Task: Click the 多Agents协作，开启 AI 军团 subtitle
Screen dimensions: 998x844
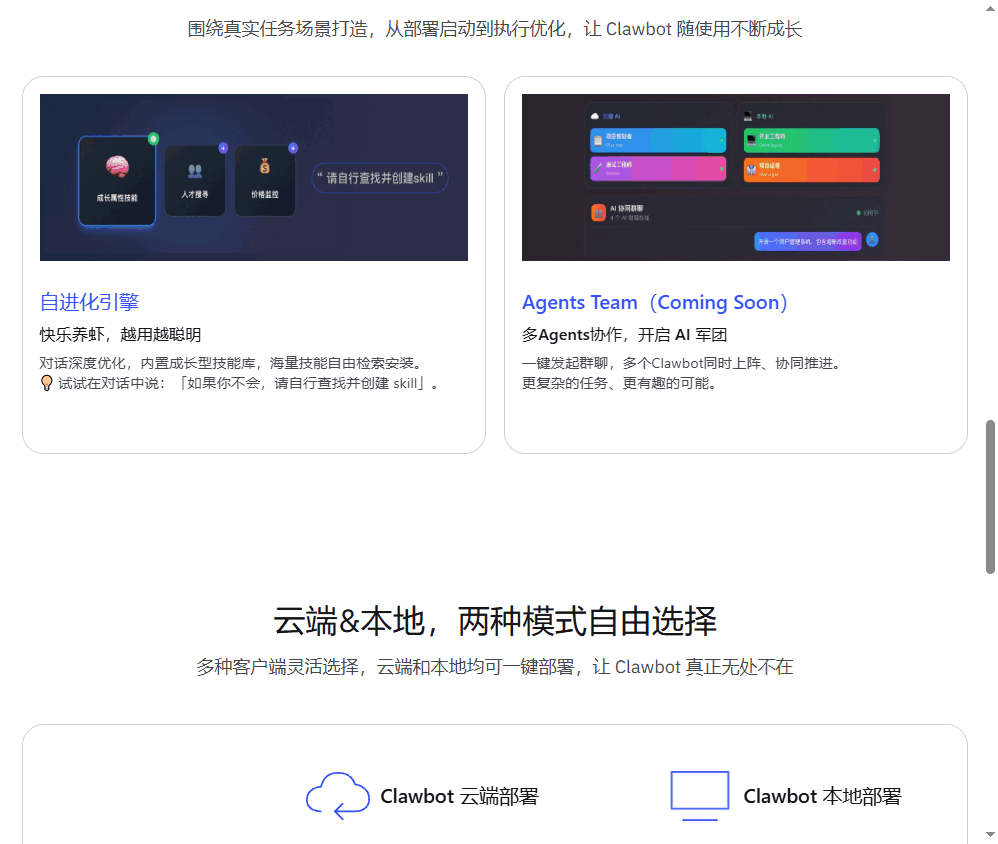Action: tap(624, 335)
